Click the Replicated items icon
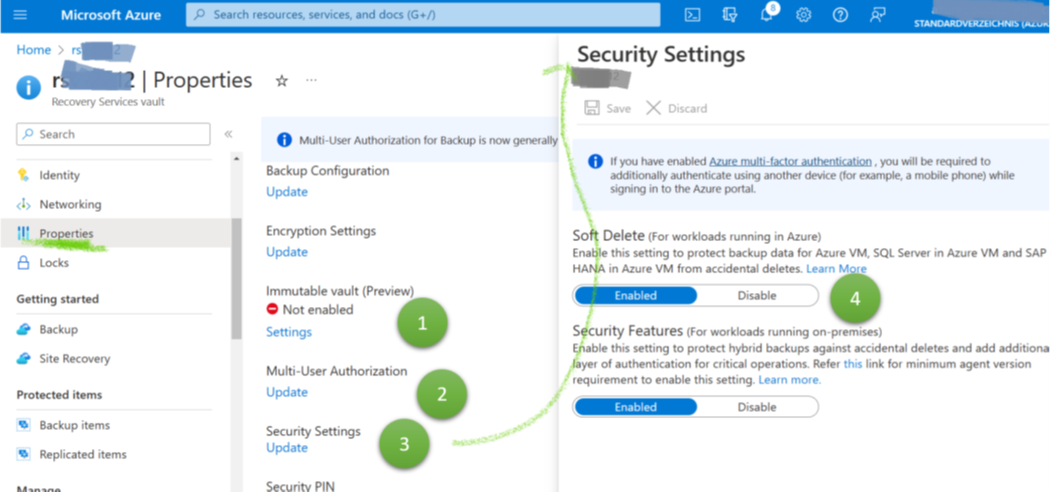The height and width of the screenshot is (493, 1050). click(x=24, y=454)
